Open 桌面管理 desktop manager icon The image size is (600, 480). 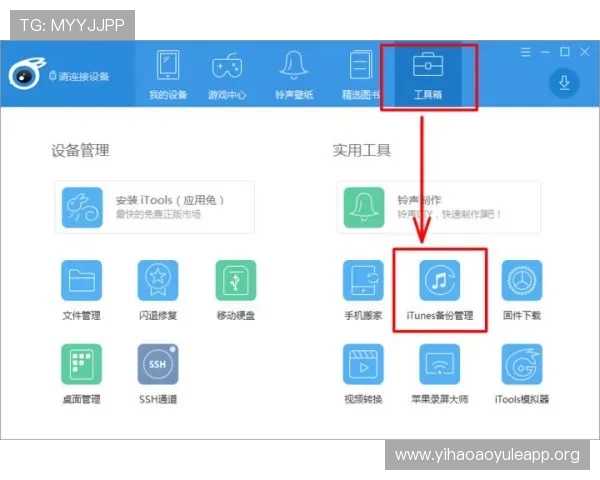pos(82,364)
